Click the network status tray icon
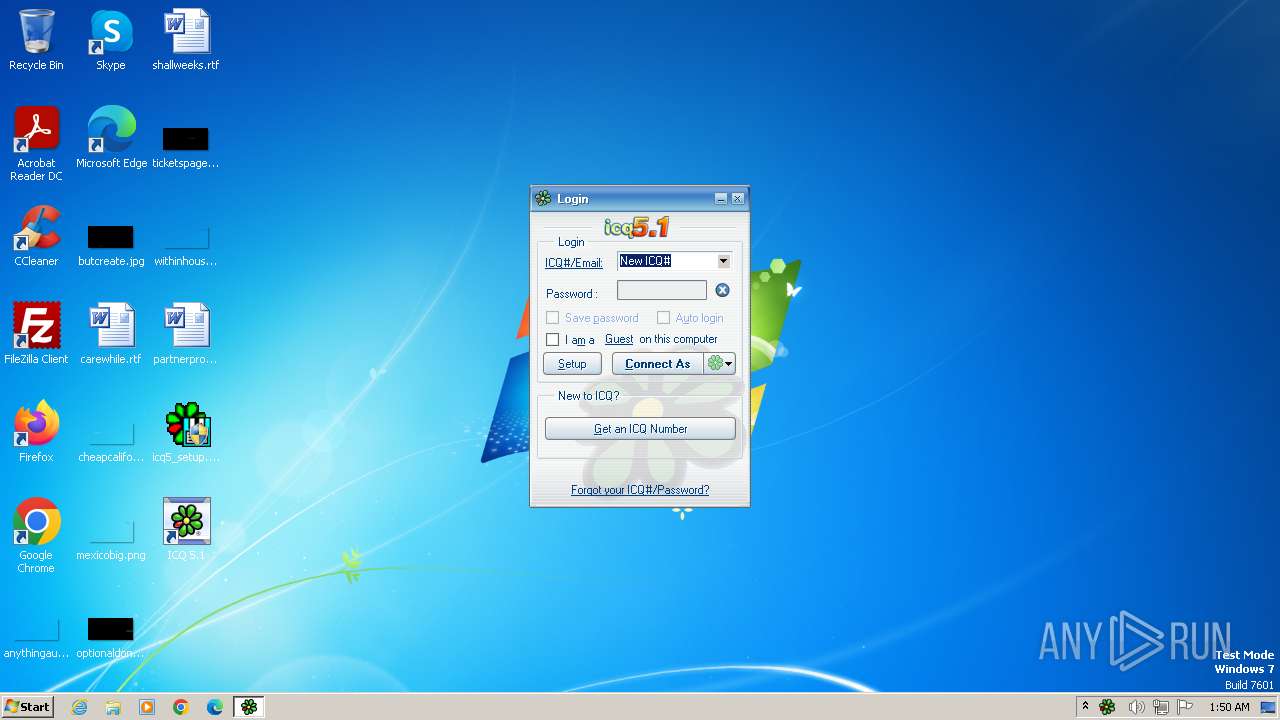This screenshot has width=1280, height=720. coord(1161,707)
